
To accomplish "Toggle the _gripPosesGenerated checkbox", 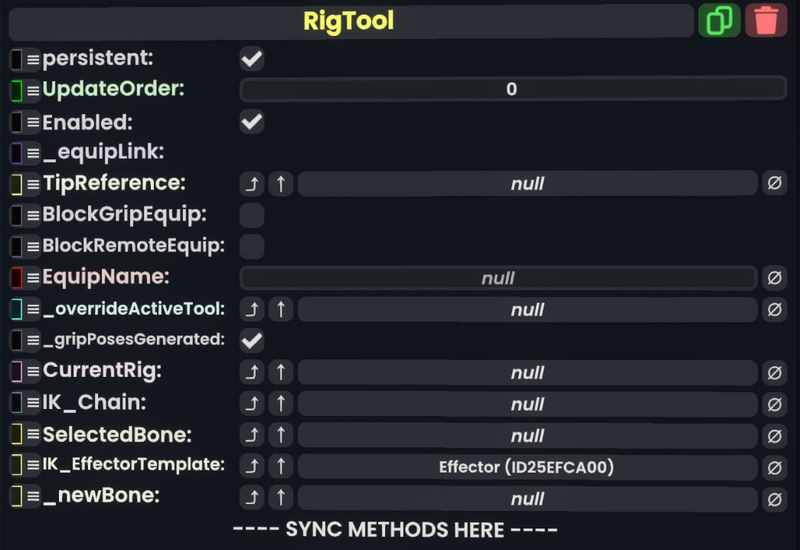I will (252, 340).
